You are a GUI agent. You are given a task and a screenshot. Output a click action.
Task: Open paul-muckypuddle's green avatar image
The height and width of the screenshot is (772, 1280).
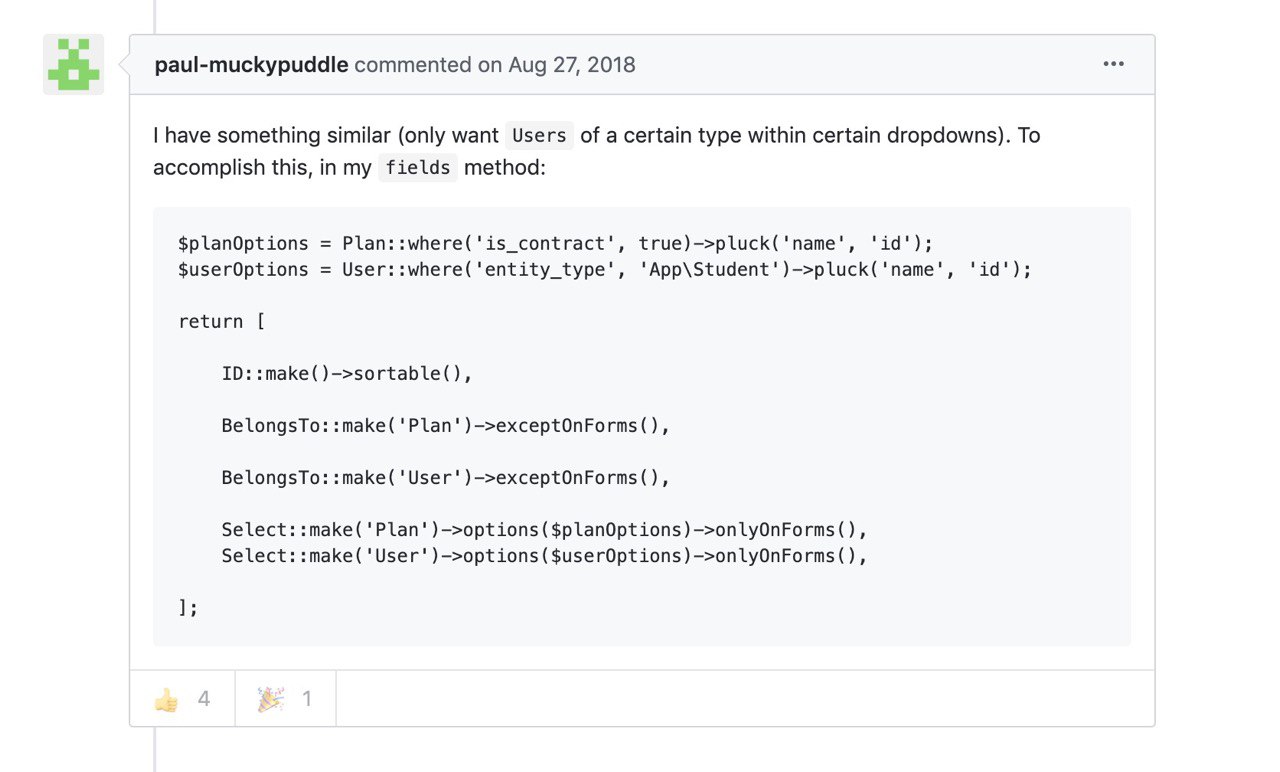[x=73, y=64]
